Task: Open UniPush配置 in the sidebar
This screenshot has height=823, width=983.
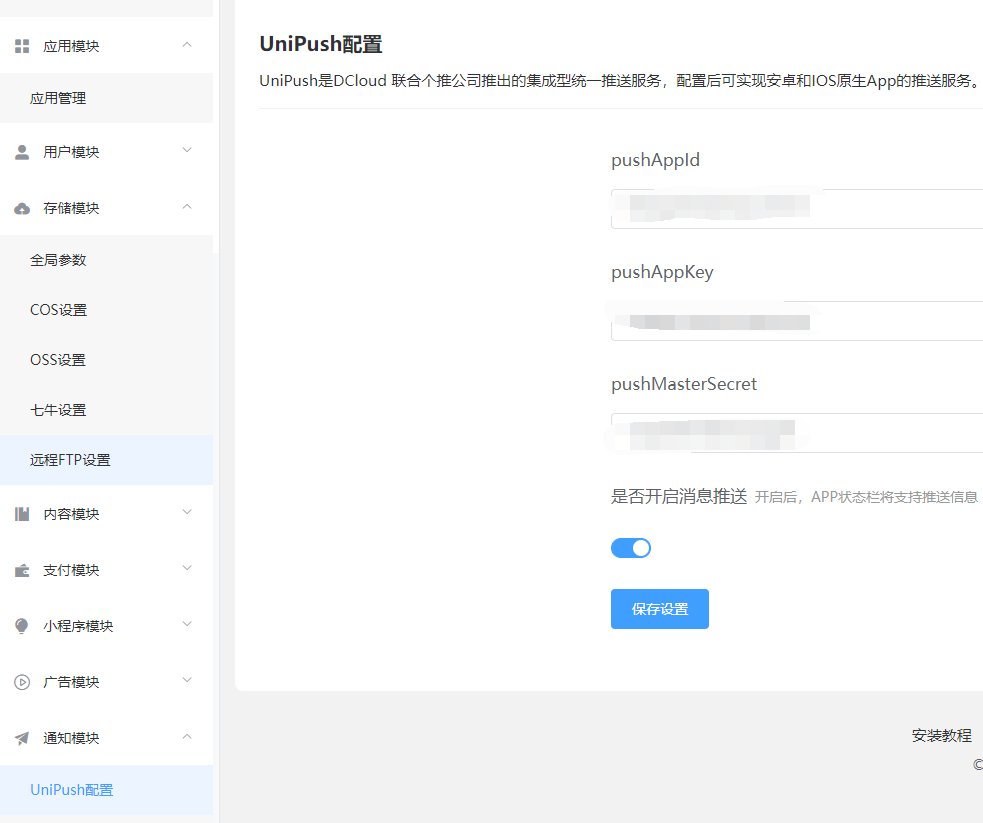Action: [107, 790]
